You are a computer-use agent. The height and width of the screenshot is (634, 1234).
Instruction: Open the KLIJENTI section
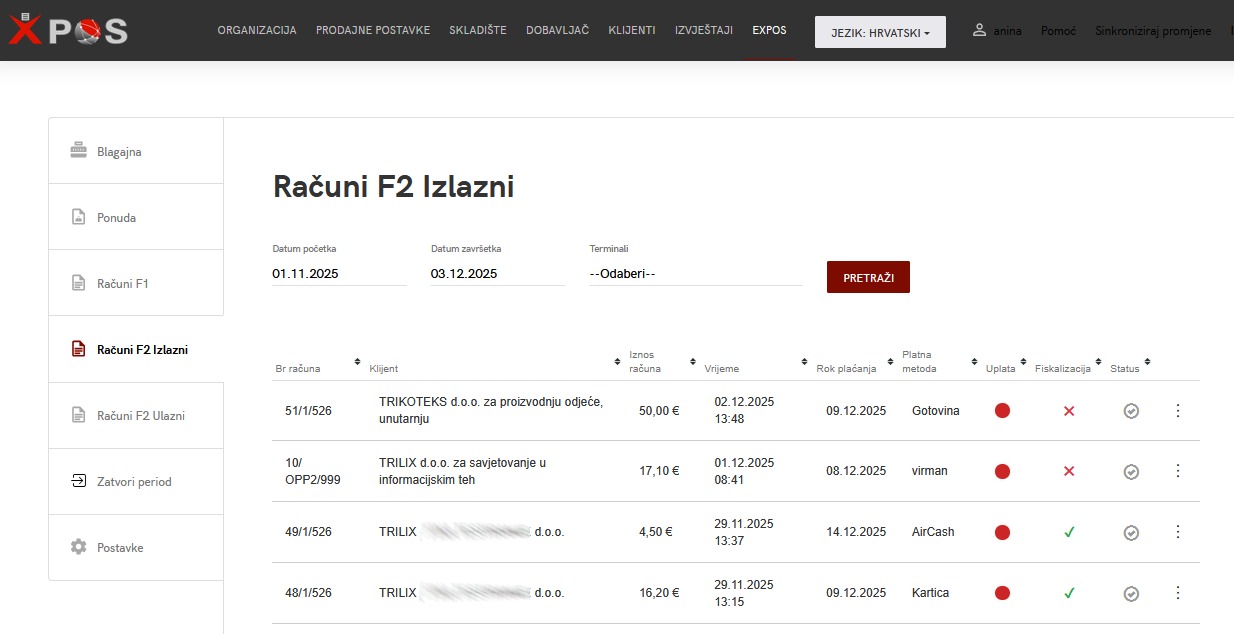click(x=632, y=30)
